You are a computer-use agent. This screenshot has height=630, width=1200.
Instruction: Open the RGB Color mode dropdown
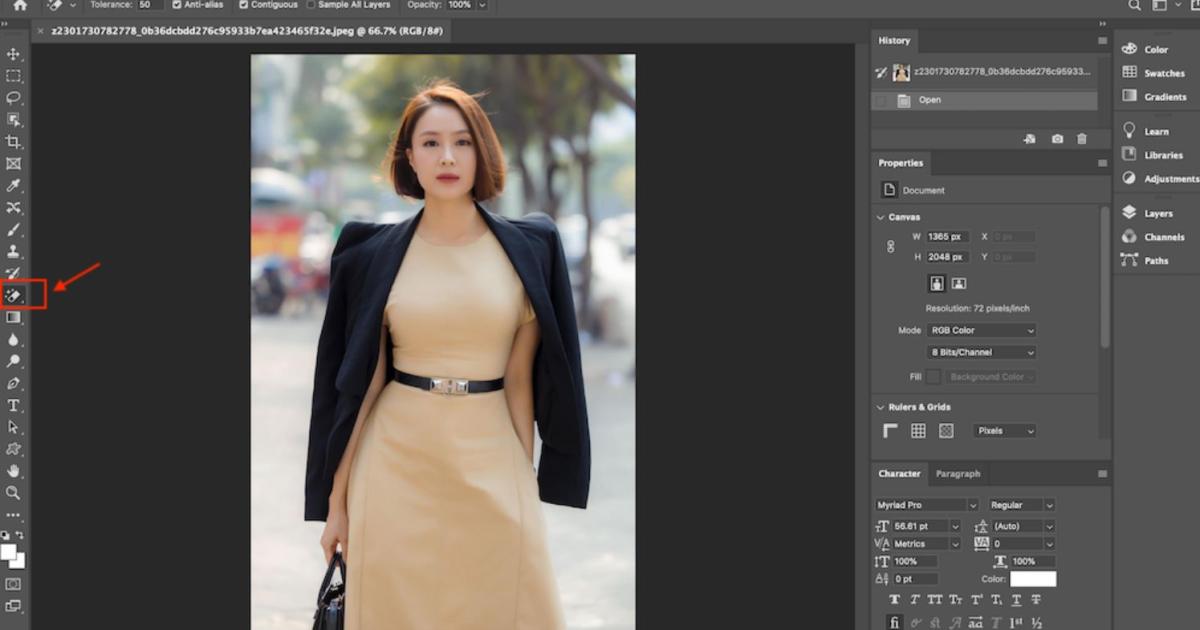point(981,330)
